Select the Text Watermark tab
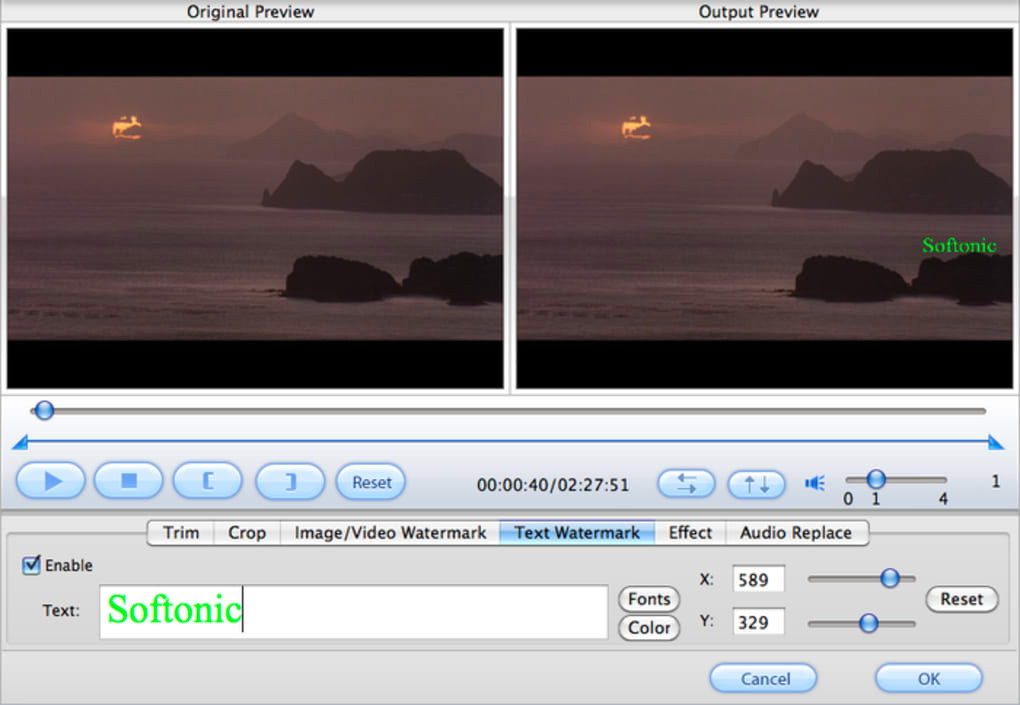 pos(577,533)
